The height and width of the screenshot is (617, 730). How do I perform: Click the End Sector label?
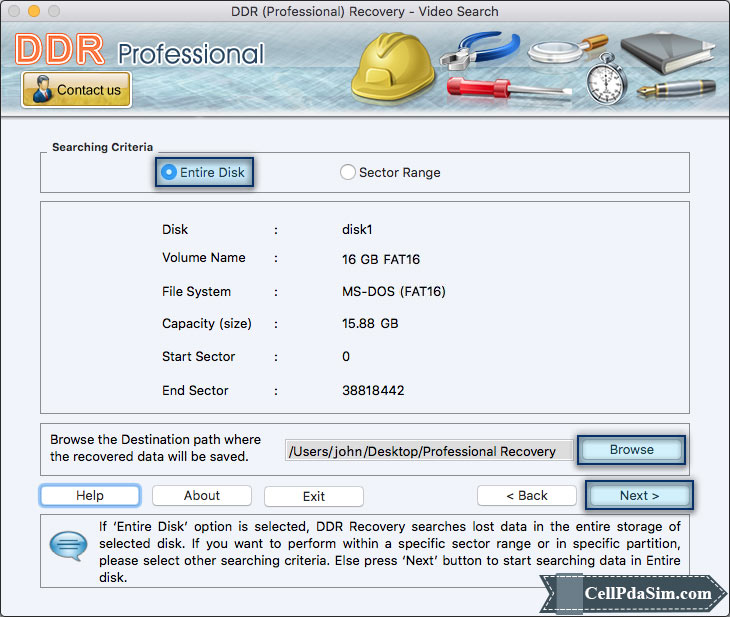pyautogui.click(x=195, y=390)
